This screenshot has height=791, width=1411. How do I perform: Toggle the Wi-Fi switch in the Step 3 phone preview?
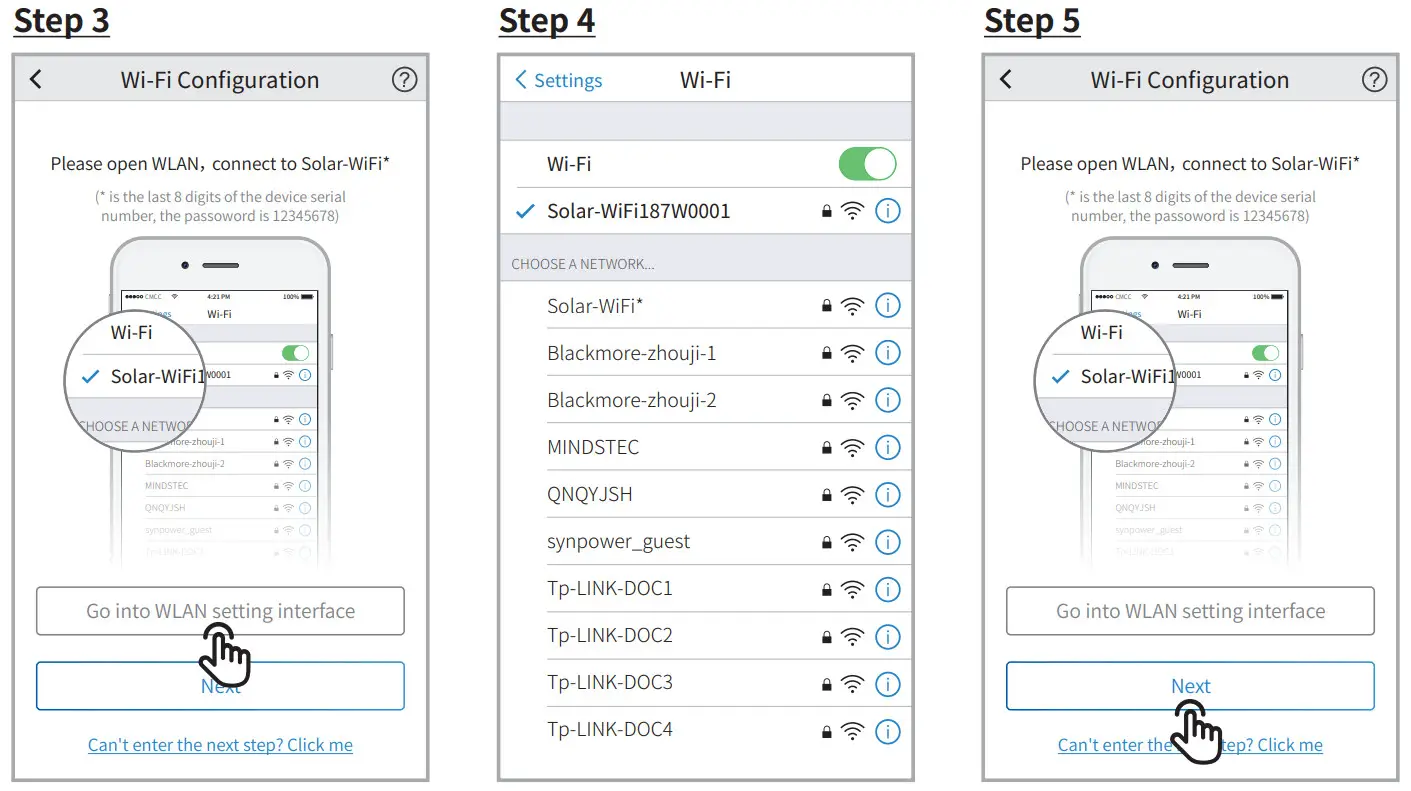click(294, 352)
